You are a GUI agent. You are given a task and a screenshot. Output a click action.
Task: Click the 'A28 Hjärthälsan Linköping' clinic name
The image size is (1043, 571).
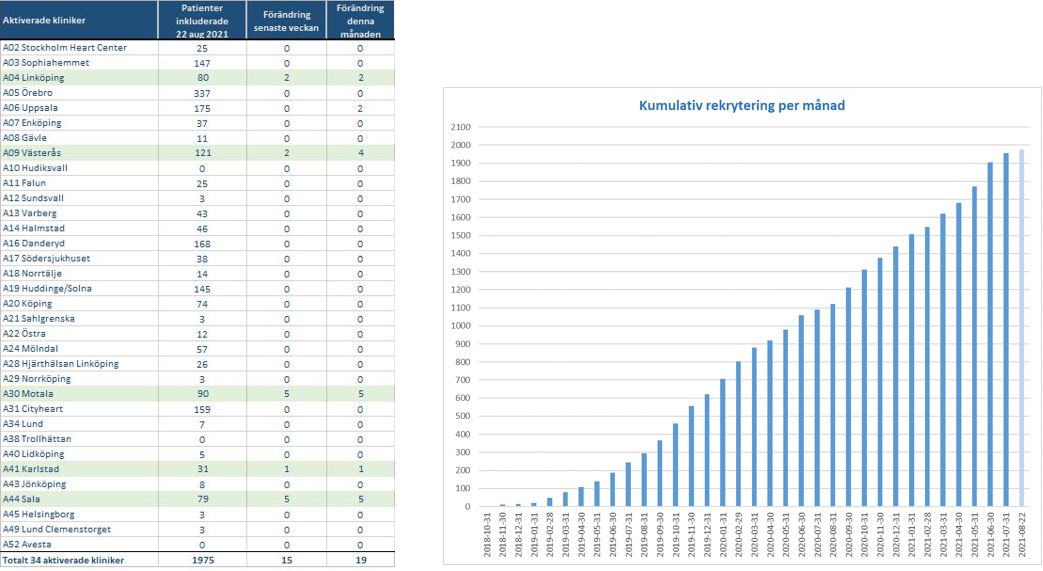61,364
